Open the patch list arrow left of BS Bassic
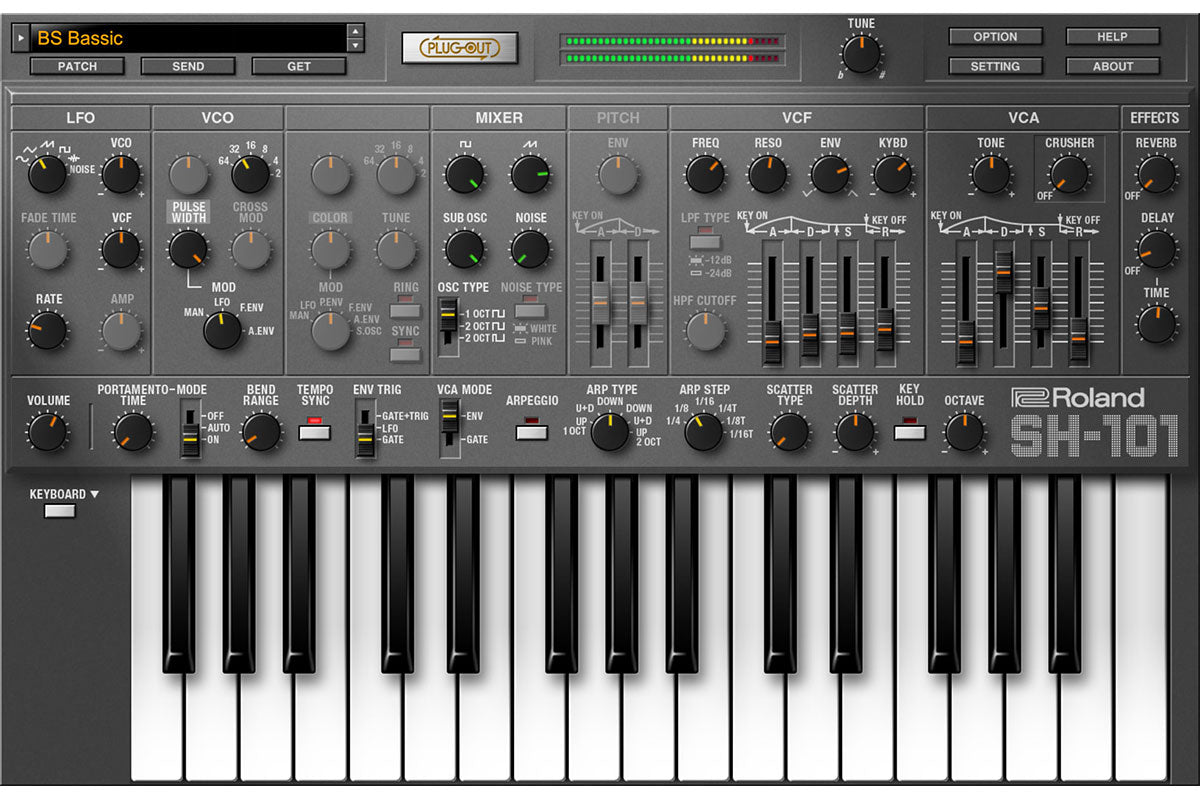 (x=20, y=39)
